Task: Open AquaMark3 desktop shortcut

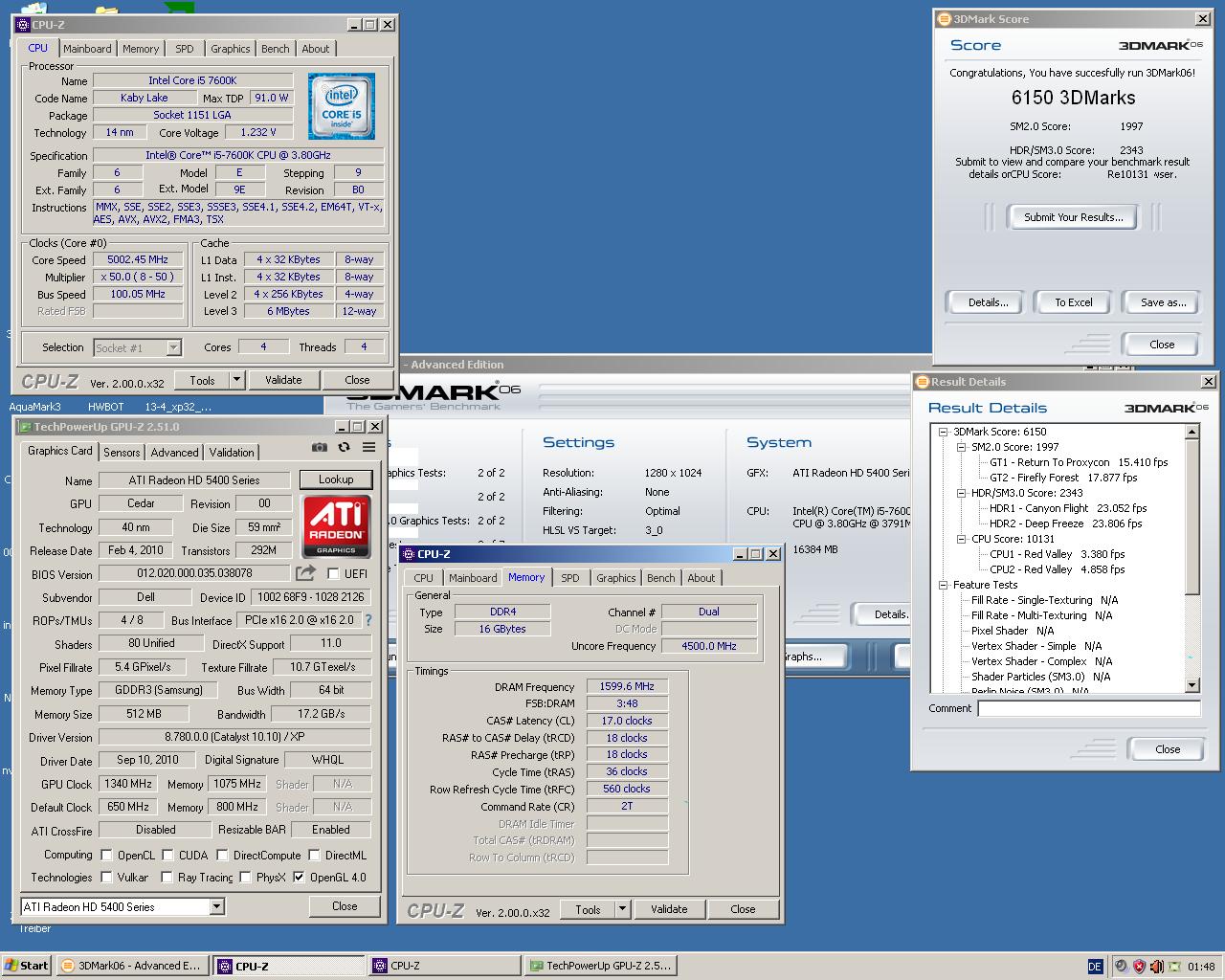Action: pos(34,407)
